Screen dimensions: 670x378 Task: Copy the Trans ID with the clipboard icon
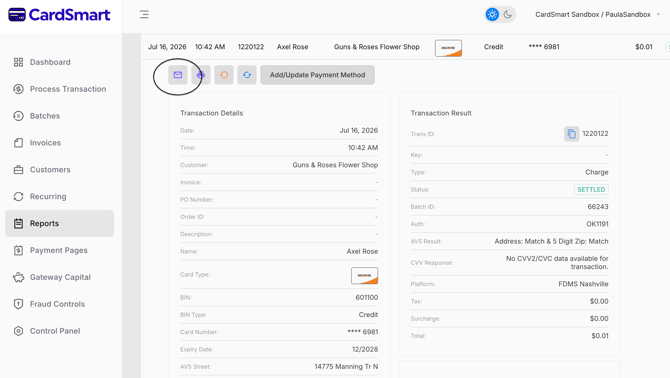571,134
